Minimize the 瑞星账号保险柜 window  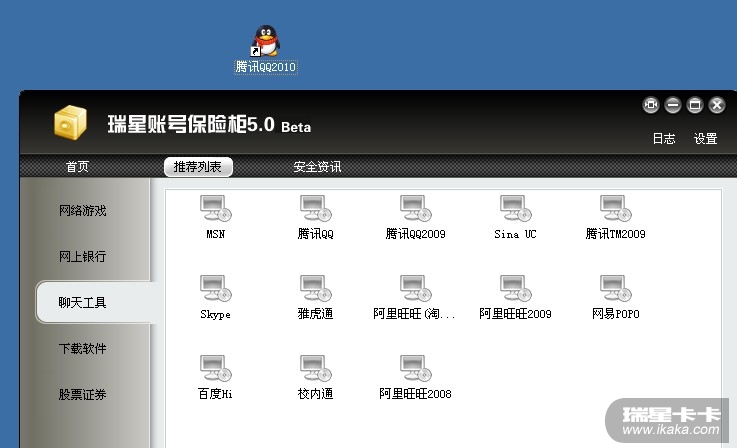pos(673,105)
